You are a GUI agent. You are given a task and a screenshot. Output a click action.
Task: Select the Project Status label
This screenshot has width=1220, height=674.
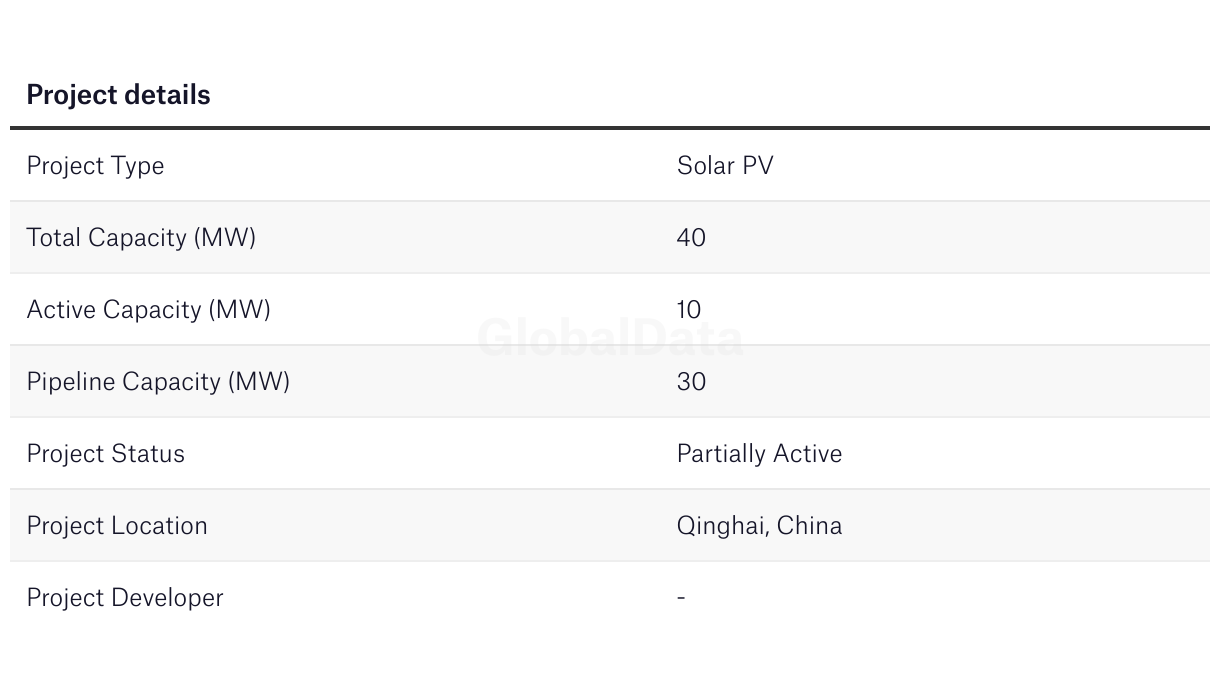105,453
